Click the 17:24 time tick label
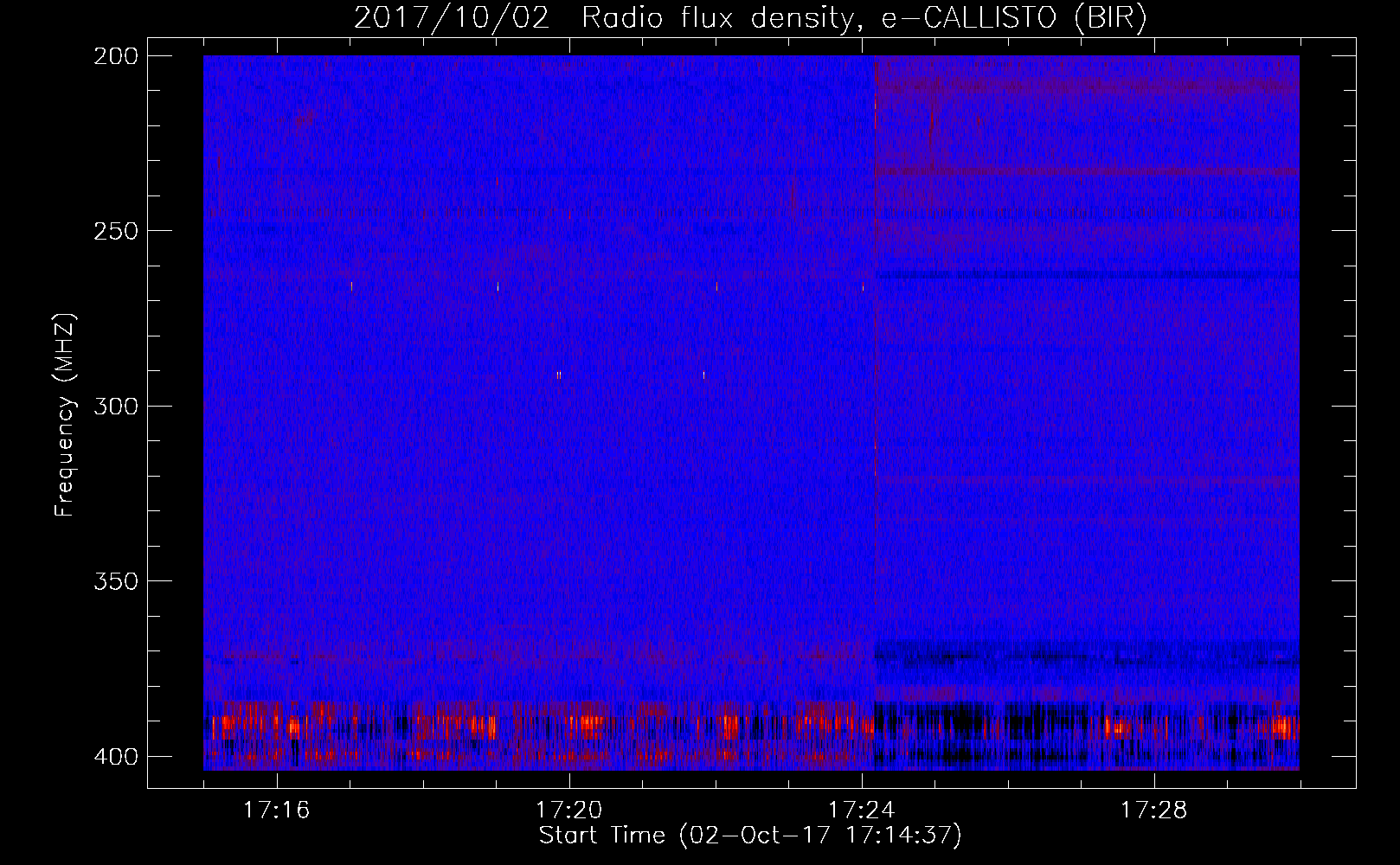The image size is (1400, 865). [862, 810]
